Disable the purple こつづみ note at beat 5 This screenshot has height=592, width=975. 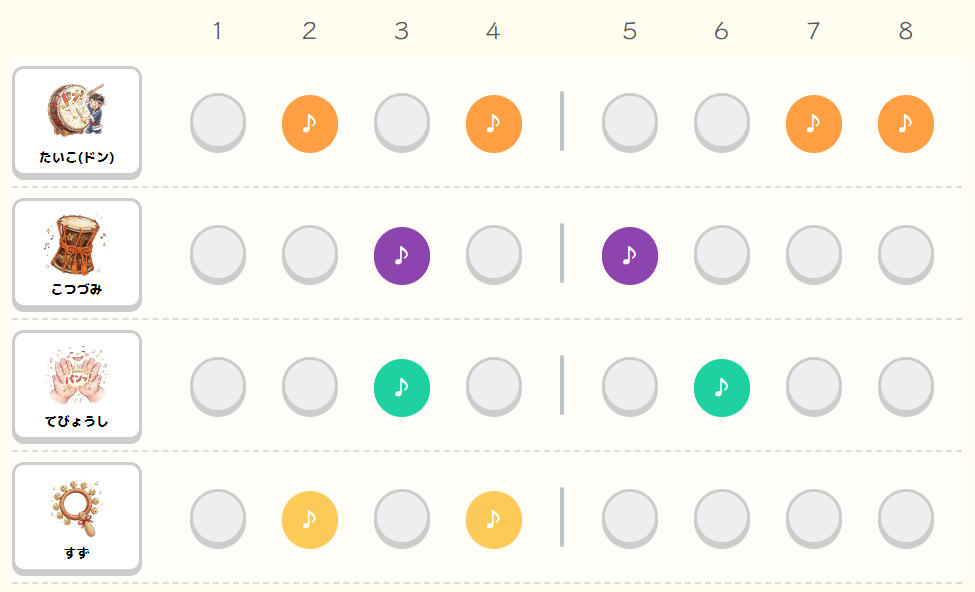630,255
